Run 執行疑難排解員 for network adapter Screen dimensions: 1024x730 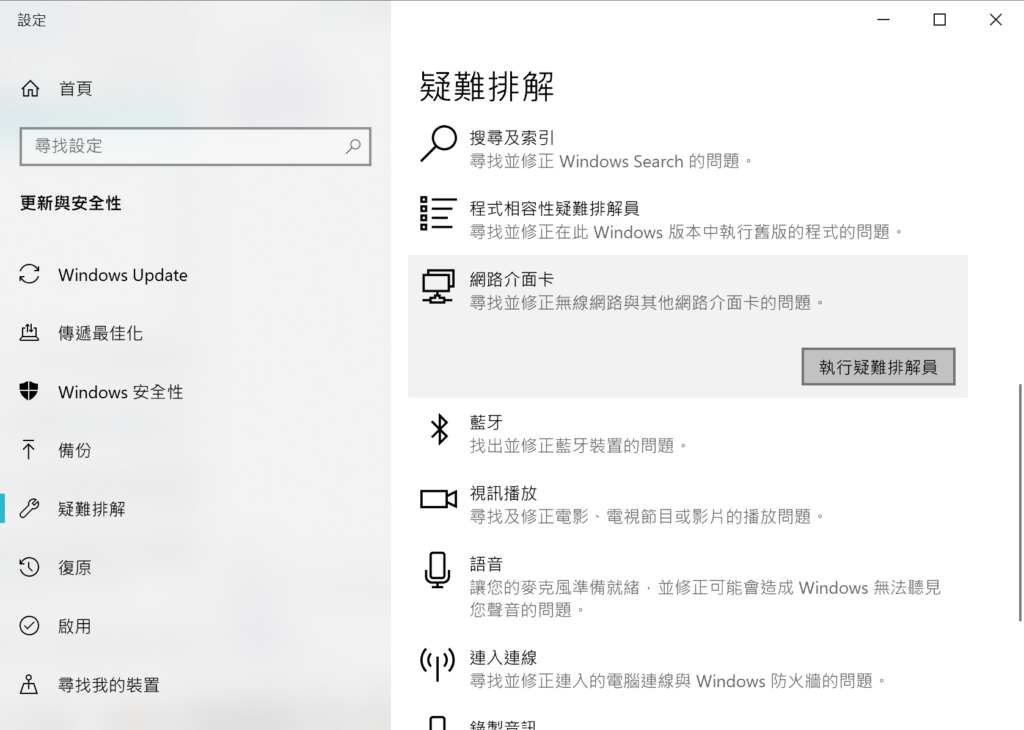point(878,367)
